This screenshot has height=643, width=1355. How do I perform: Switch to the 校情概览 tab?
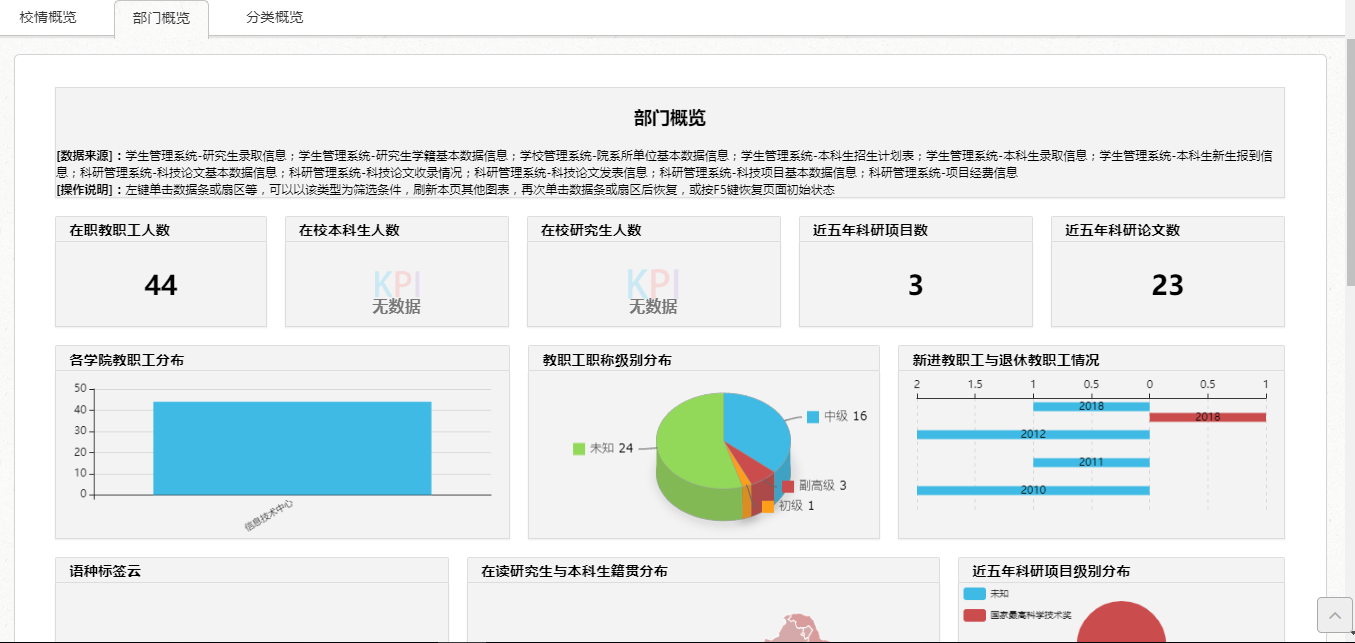48,17
